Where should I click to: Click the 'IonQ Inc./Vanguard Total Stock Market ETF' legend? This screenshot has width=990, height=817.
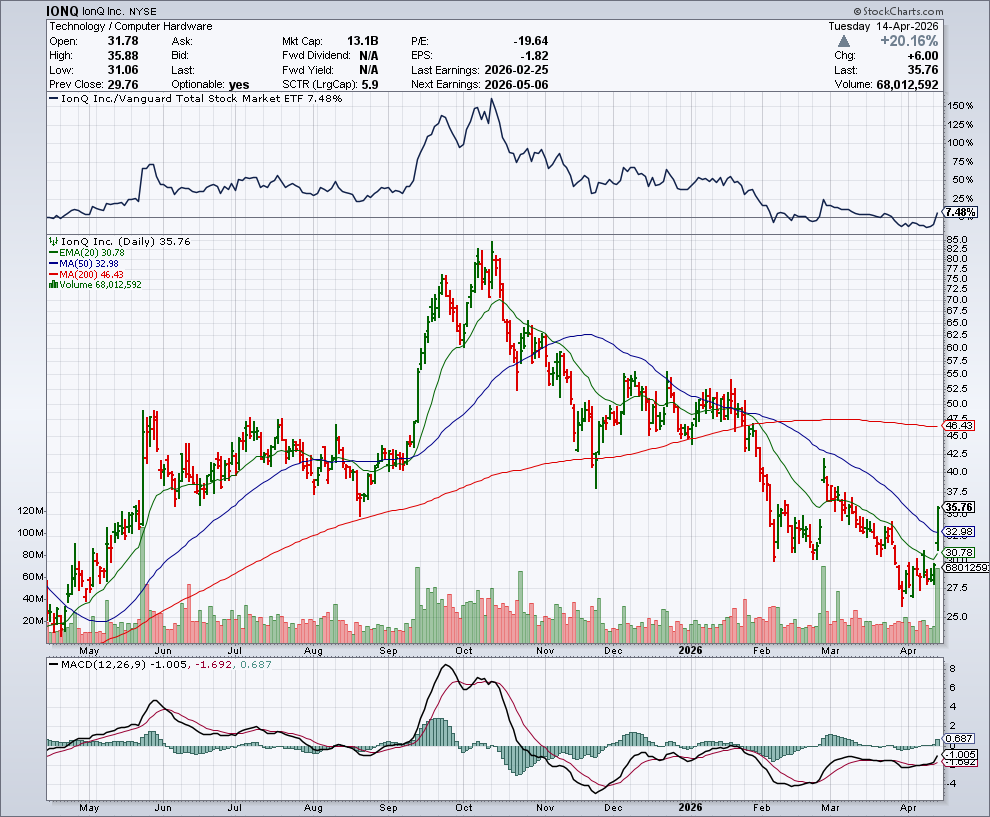coord(182,98)
